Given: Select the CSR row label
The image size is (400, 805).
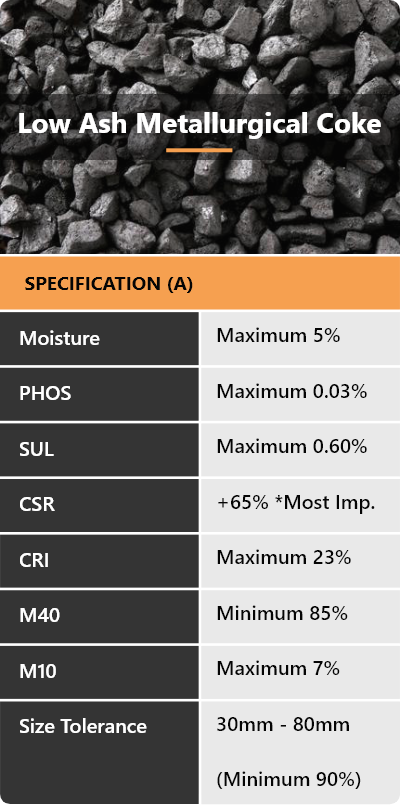Looking at the screenshot, I should (37, 505).
